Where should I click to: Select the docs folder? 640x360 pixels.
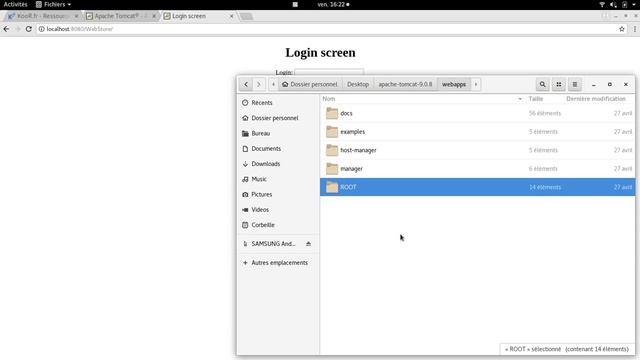tap(477, 113)
